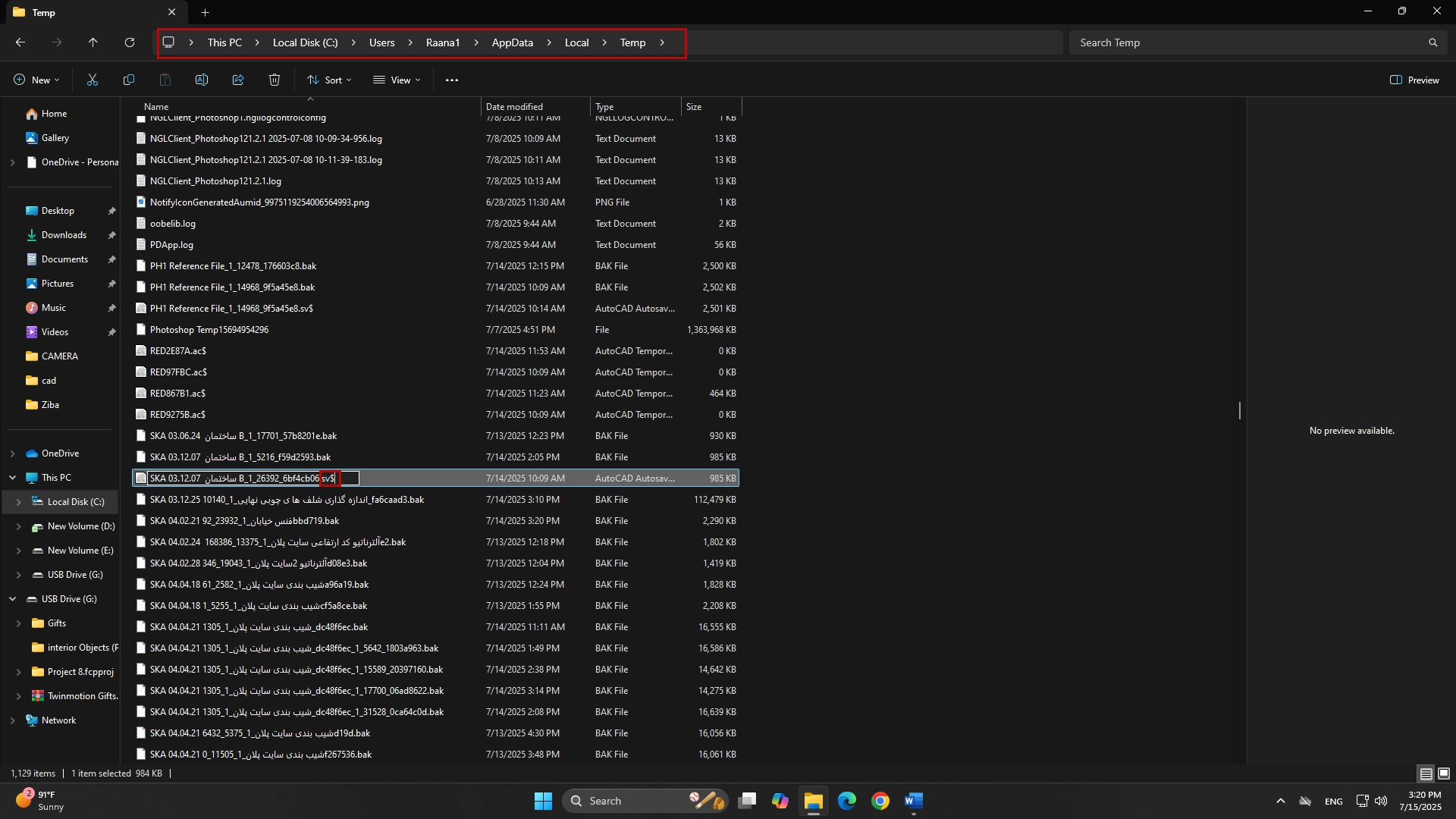Navigate to Users in address bar

point(382,42)
